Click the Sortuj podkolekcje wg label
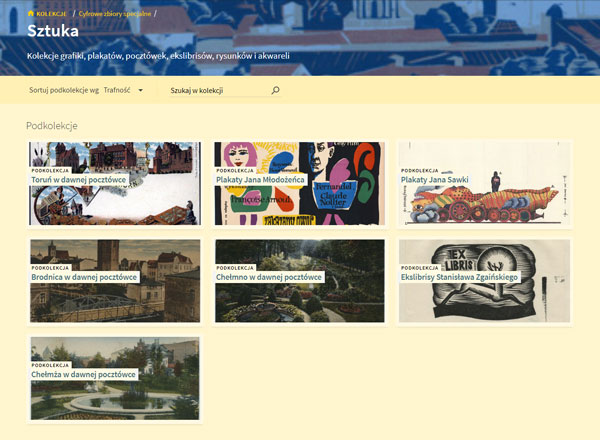The image size is (600, 440). [x=64, y=90]
